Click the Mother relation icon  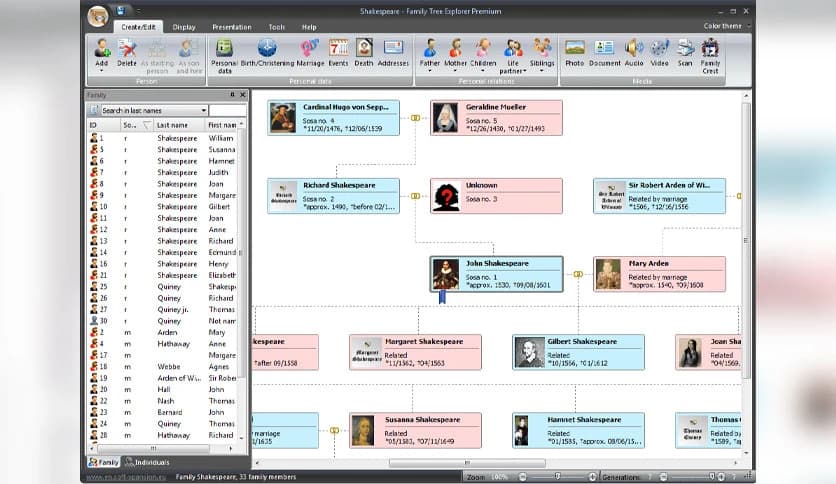pos(455,49)
